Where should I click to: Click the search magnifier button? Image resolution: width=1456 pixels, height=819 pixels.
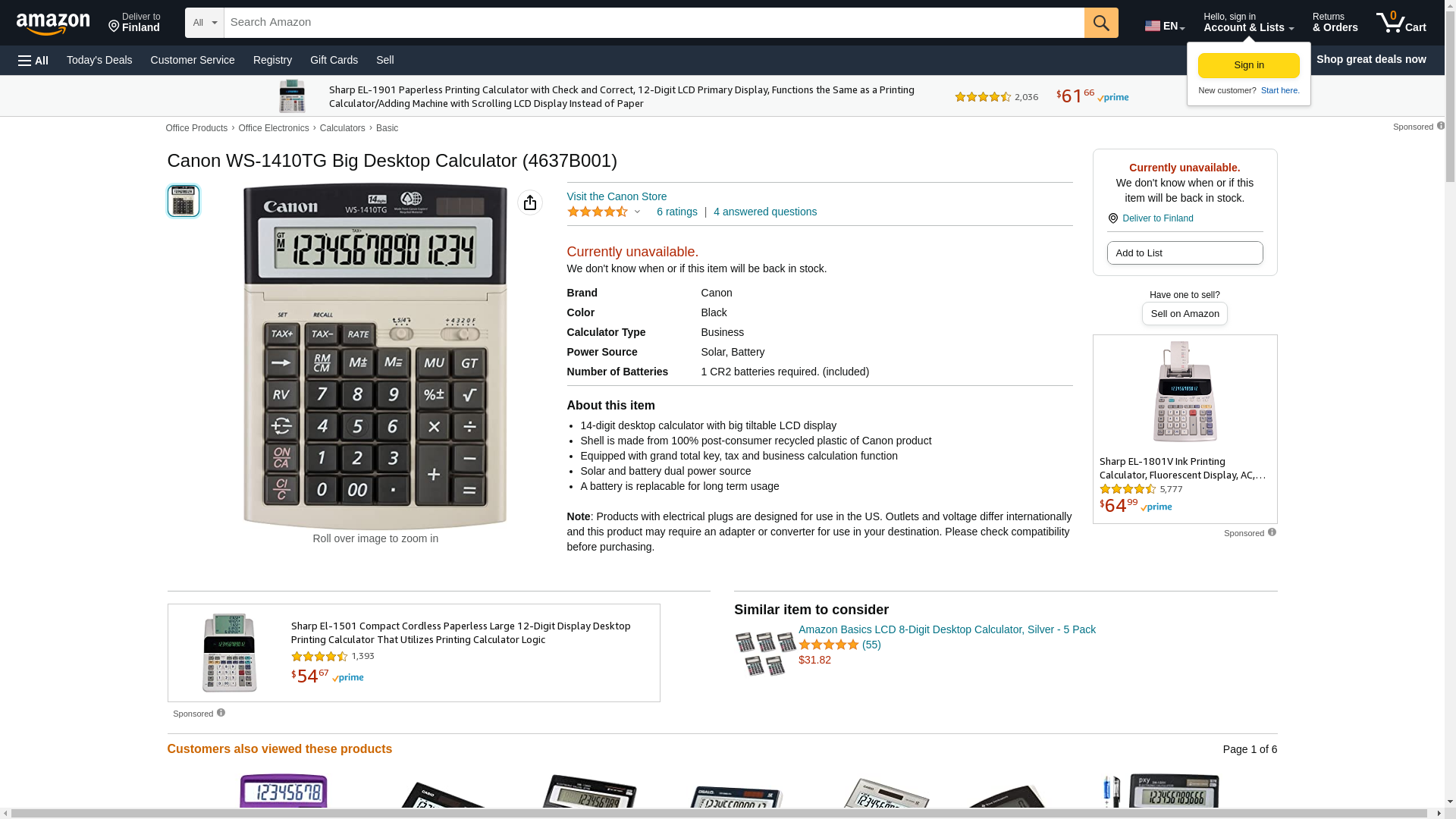coord(1101,23)
